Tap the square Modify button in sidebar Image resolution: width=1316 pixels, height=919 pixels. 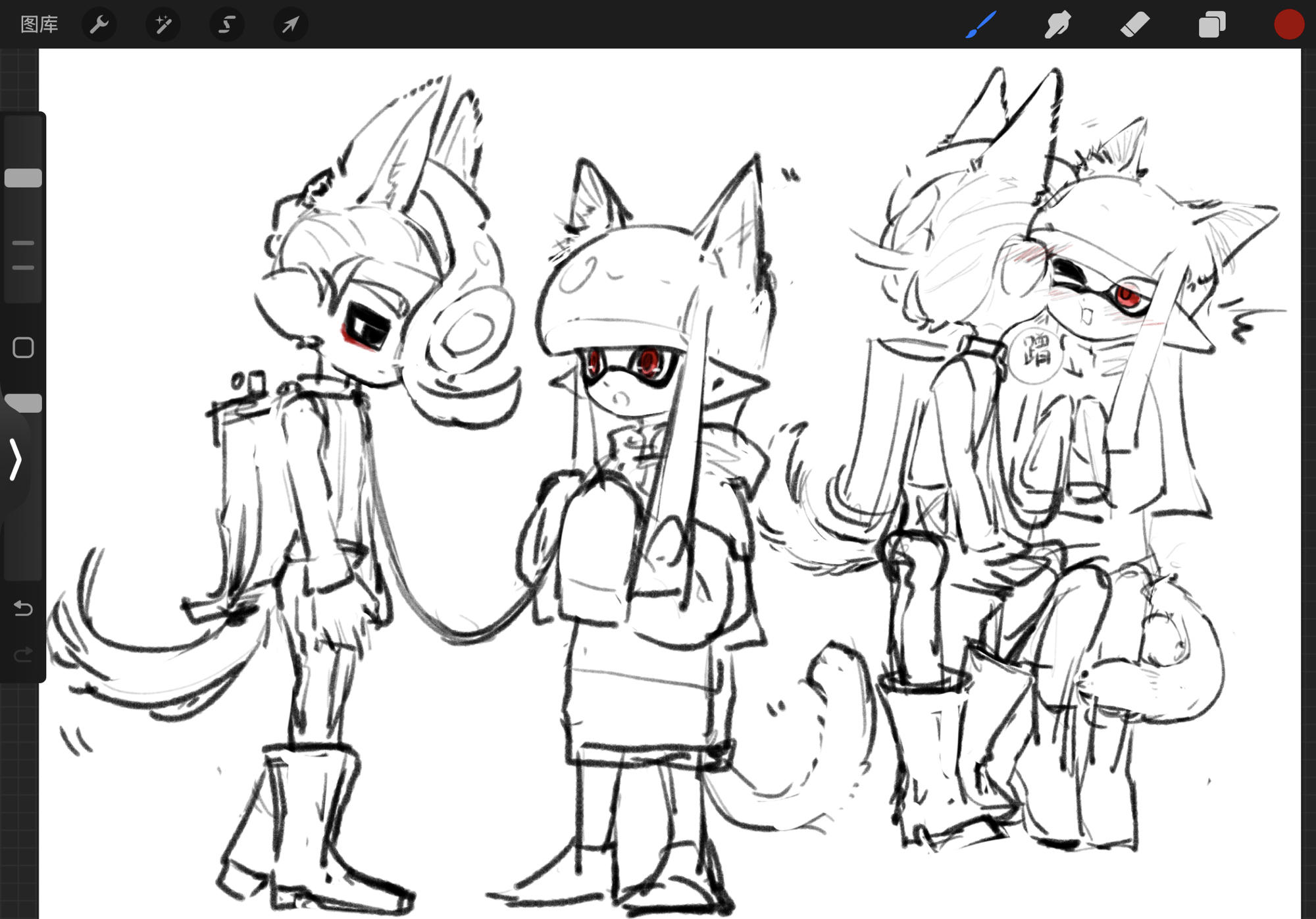pyautogui.click(x=23, y=347)
